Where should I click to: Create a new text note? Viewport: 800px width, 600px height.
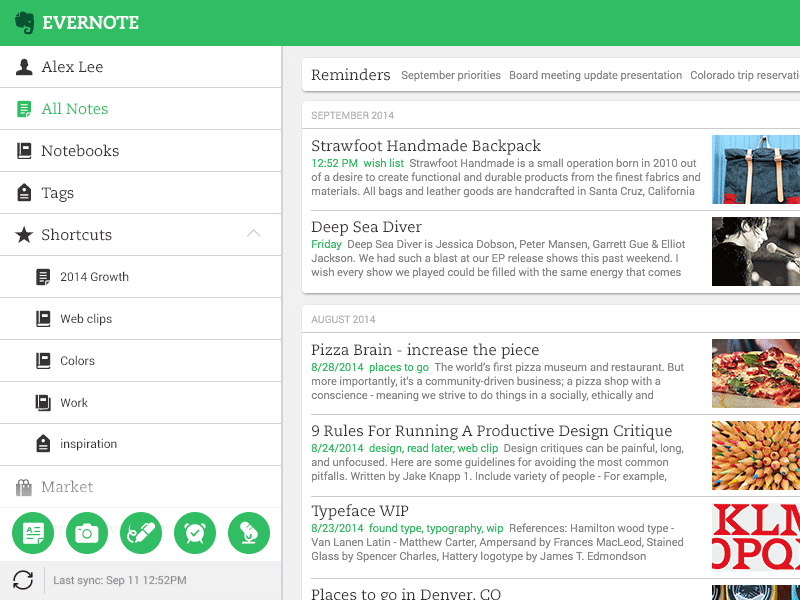[x=32, y=533]
